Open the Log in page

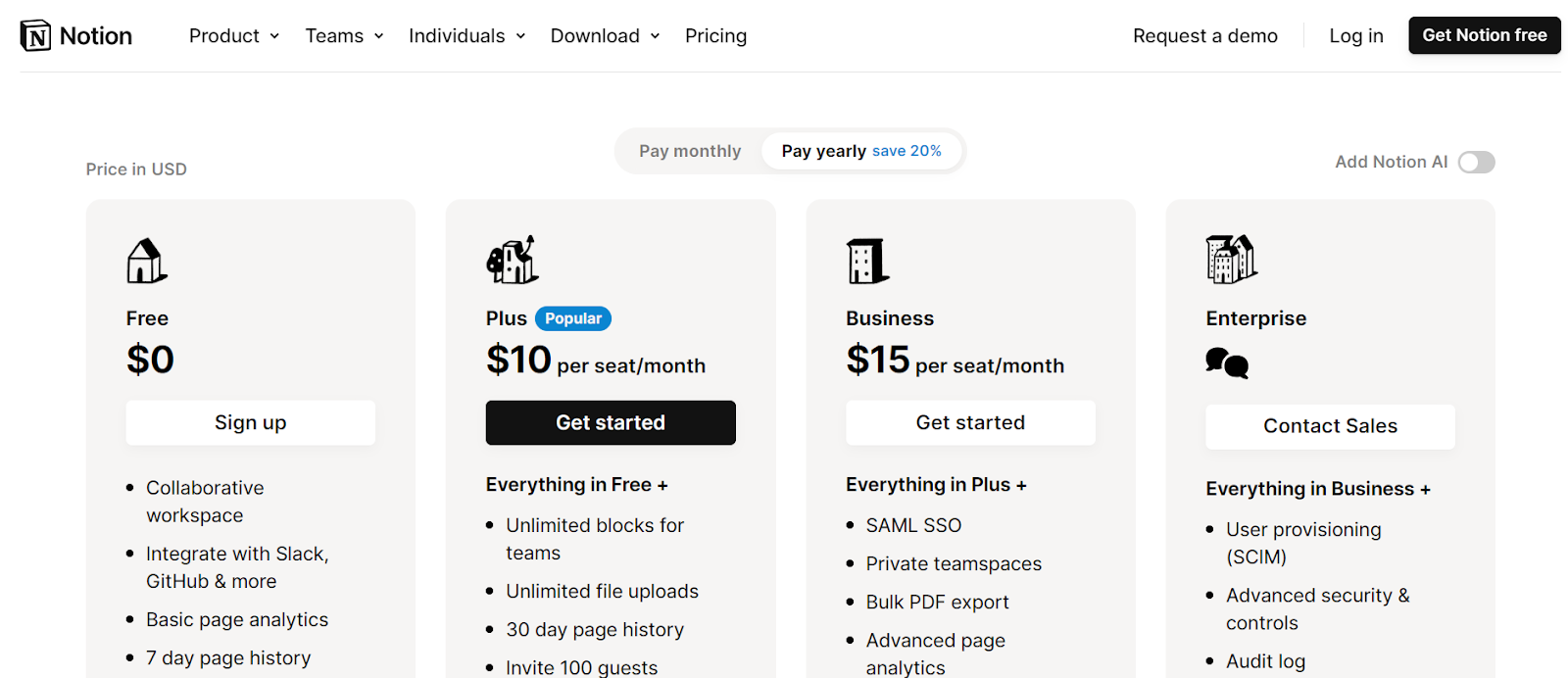click(1355, 36)
